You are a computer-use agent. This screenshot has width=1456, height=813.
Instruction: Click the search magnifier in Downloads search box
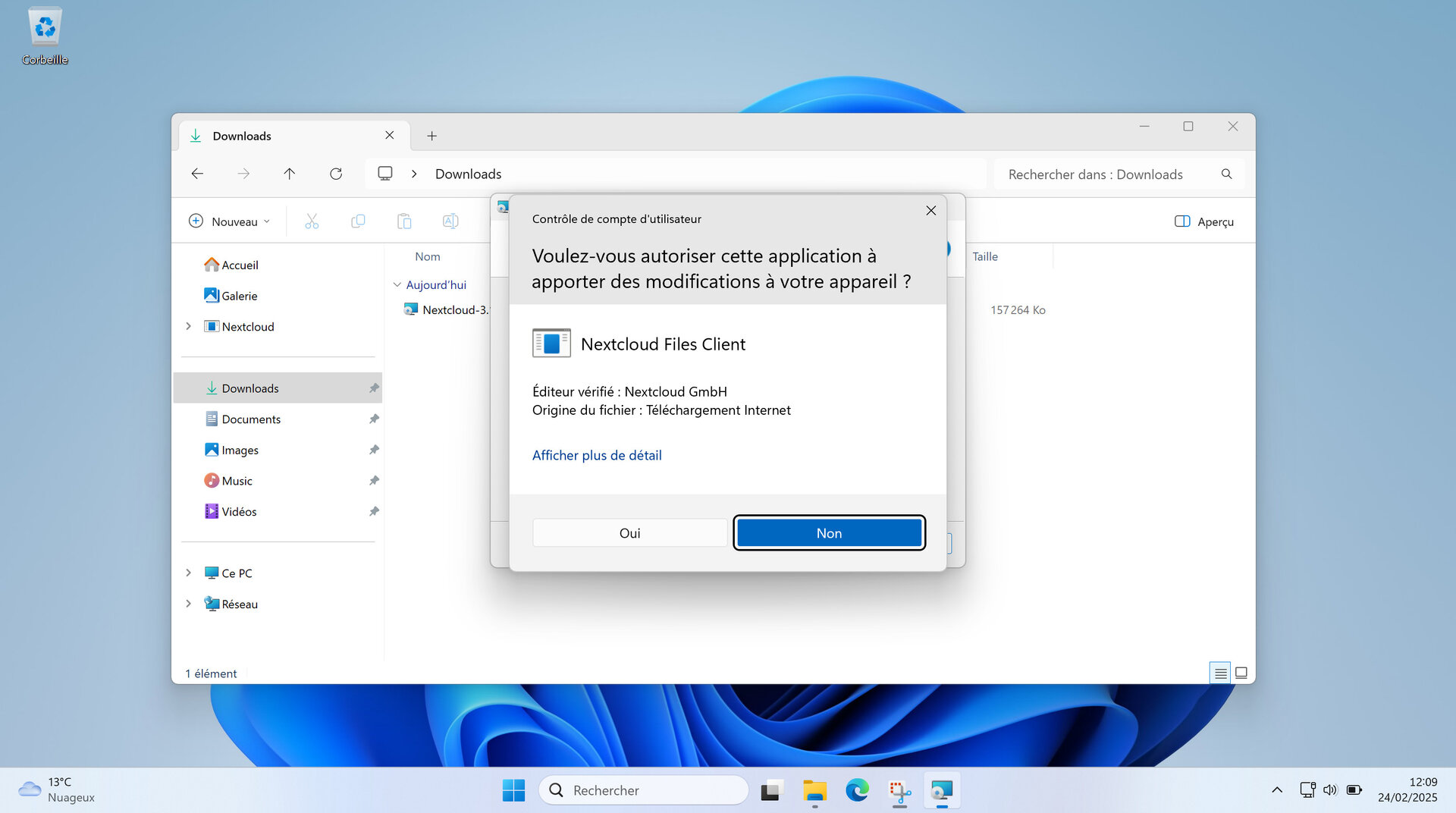pyautogui.click(x=1226, y=174)
